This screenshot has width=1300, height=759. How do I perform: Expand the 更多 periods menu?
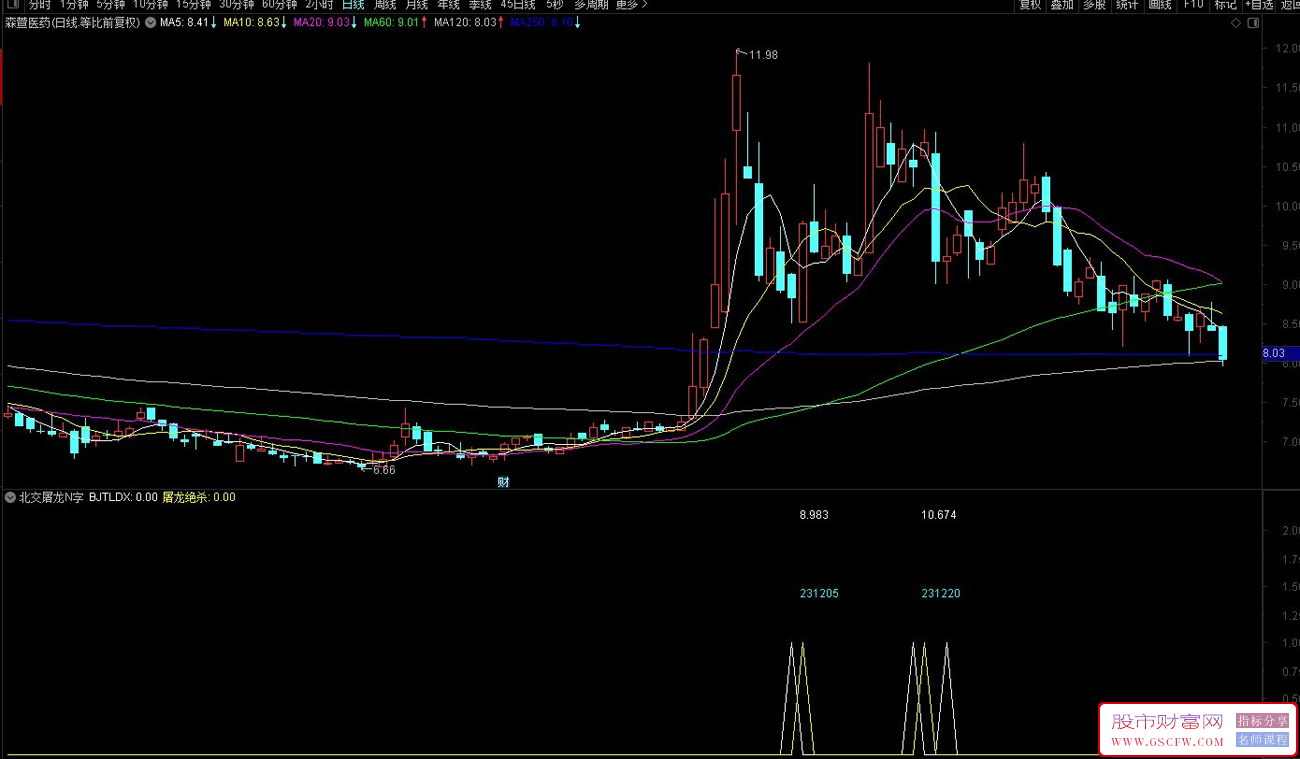coord(631,5)
